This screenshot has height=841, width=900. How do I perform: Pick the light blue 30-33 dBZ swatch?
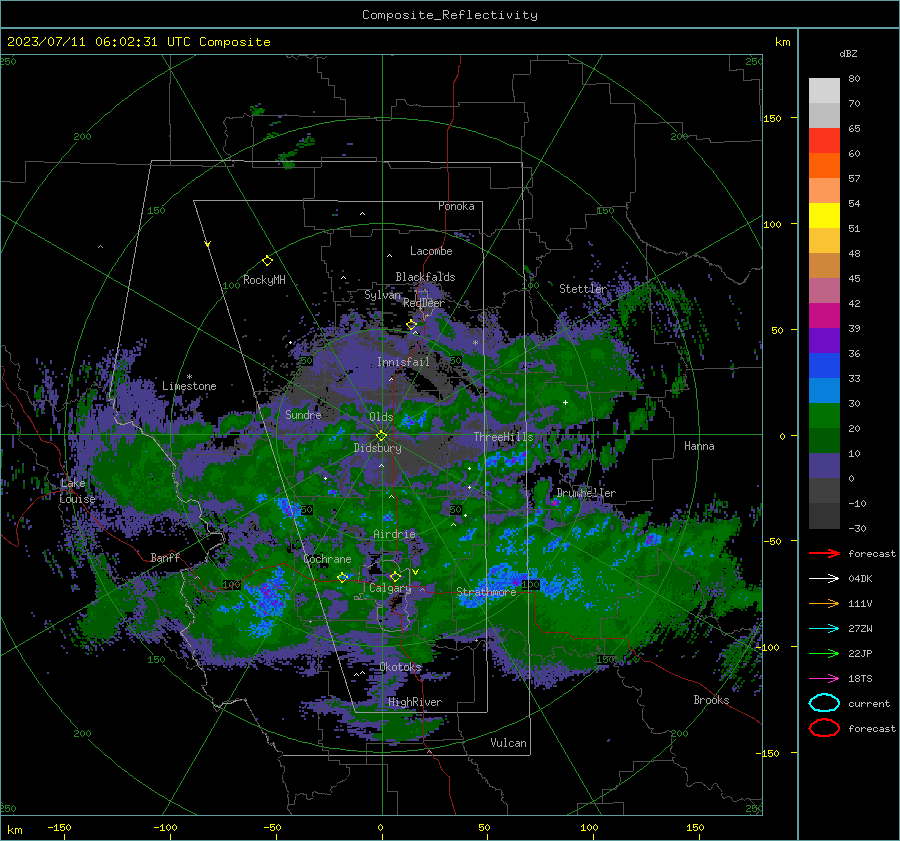[824, 390]
